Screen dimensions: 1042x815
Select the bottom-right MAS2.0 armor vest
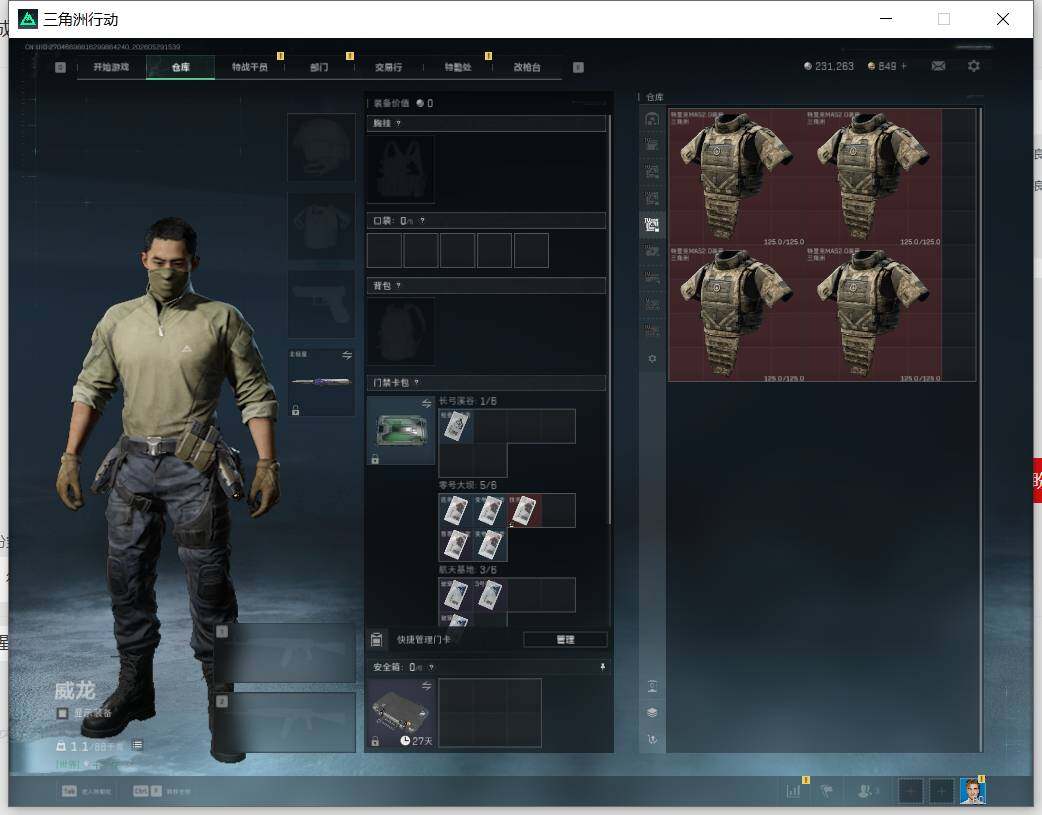[x=873, y=314]
